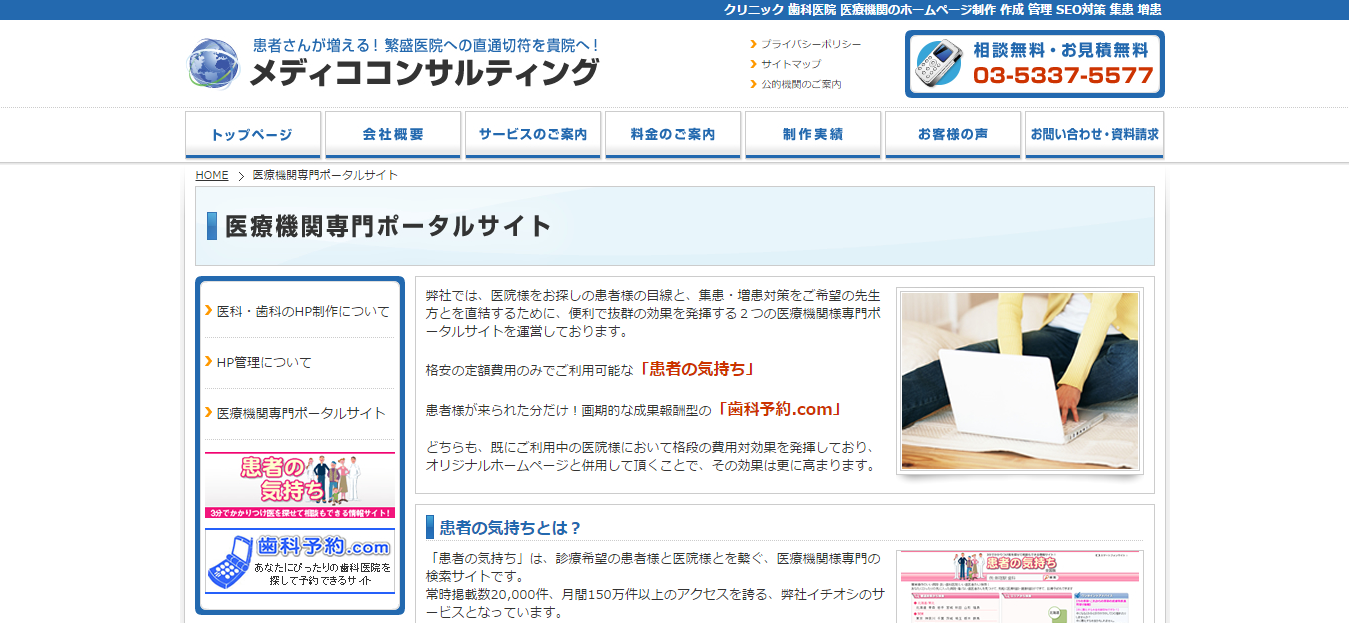Screen dimensions: 1349x623
Task: Select 料金のご案内 navigation item
Action: pyautogui.click(x=673, y=135)
